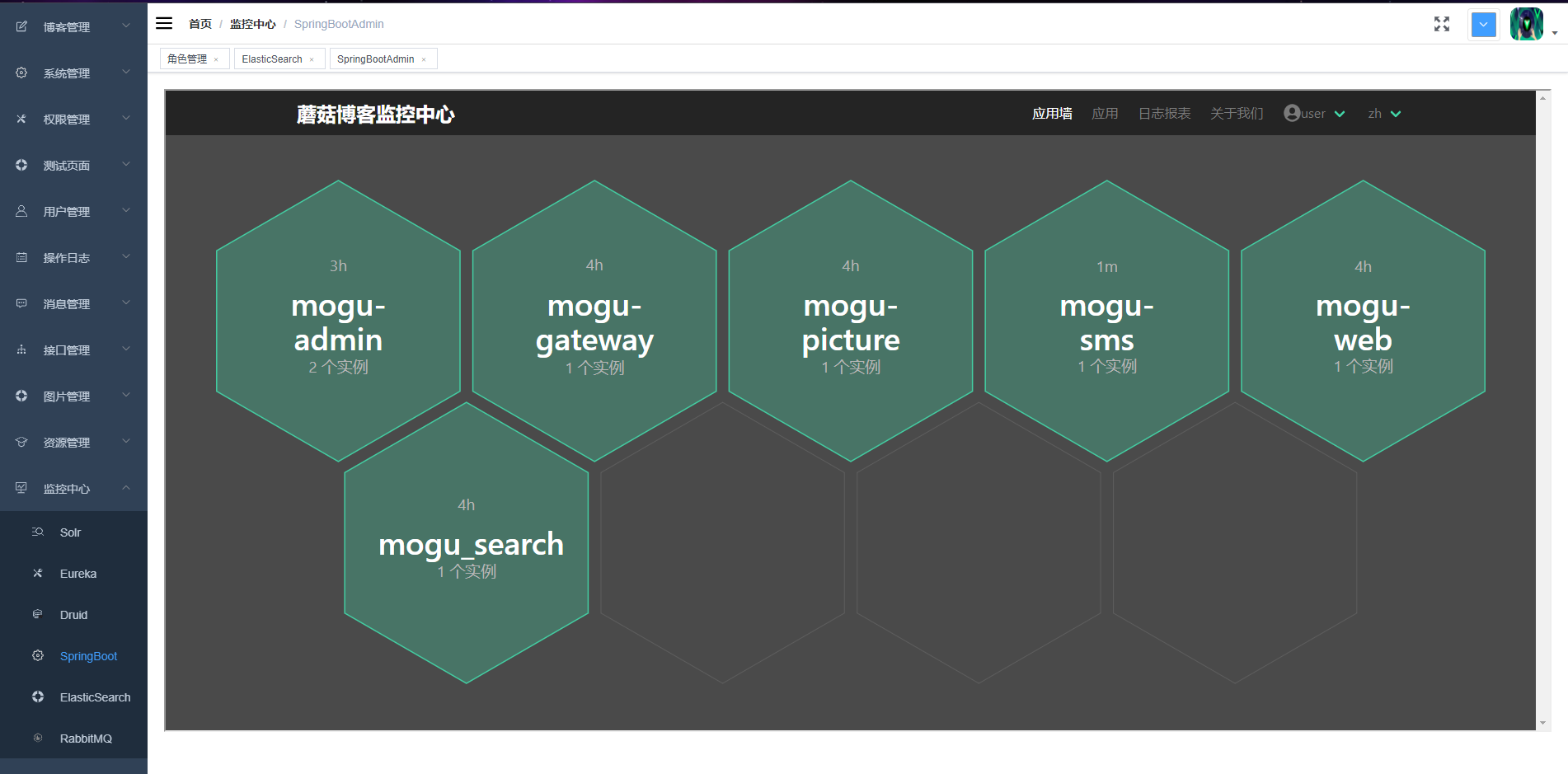Open the user dropdown in monitor navbar
Screen dimensions: 1568x774
pyautogui.click(x=1314, y=113)
